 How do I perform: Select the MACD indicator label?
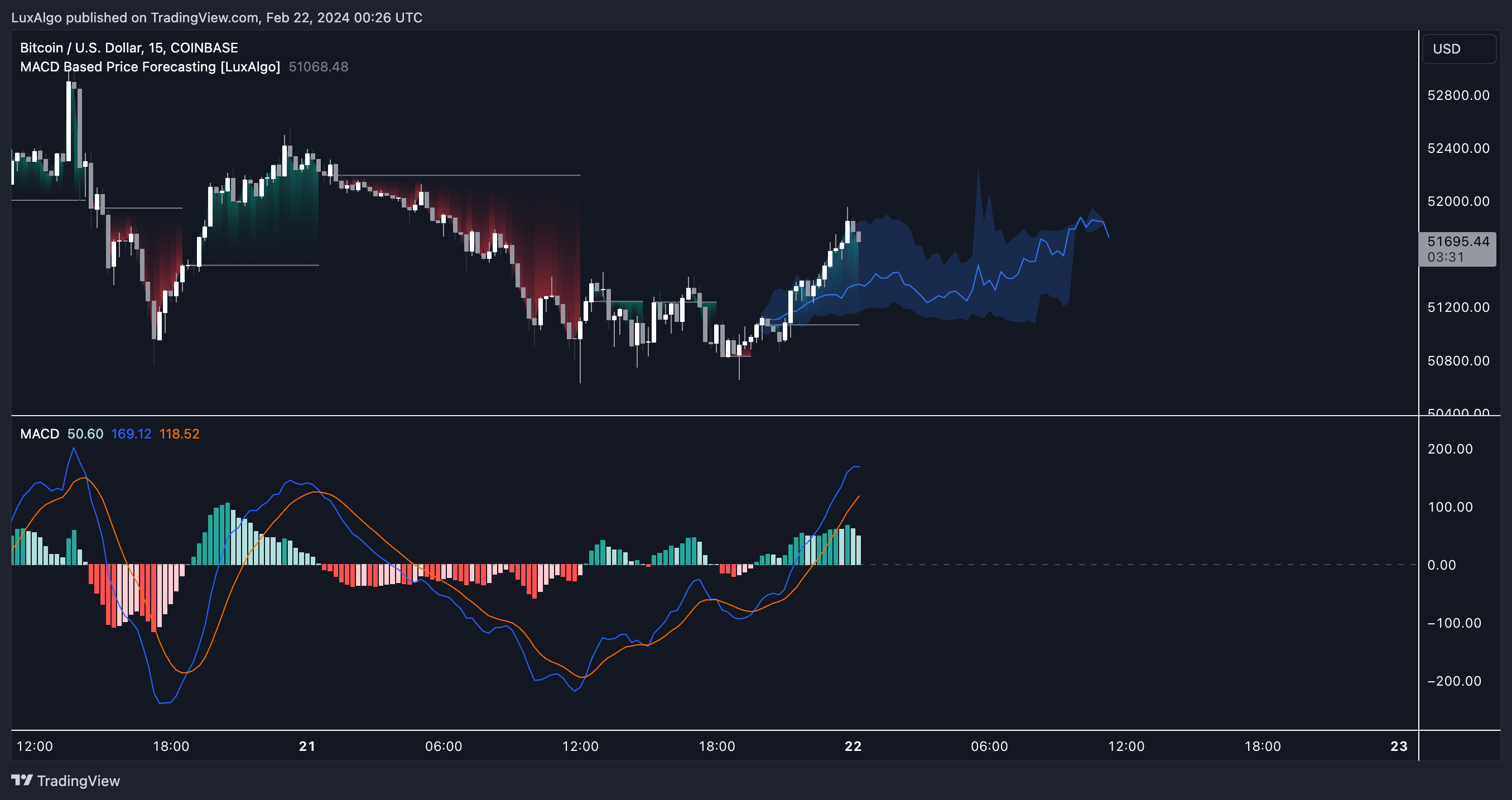(x=39, y=433)
